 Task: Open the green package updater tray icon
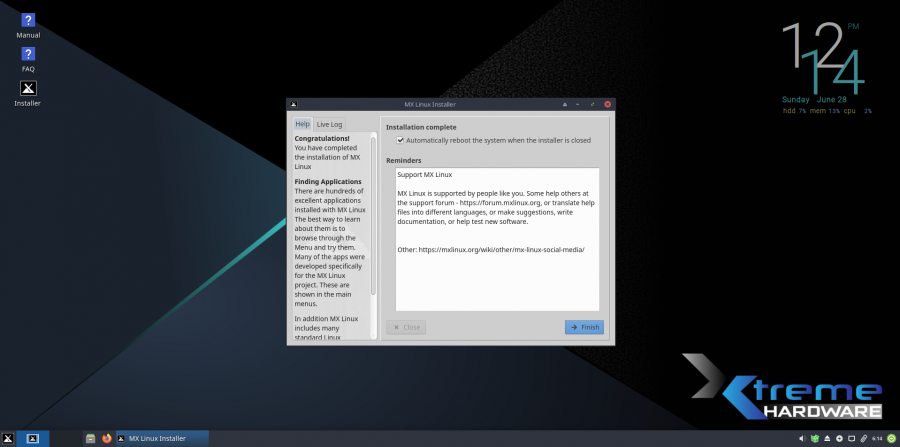(815, 438)
